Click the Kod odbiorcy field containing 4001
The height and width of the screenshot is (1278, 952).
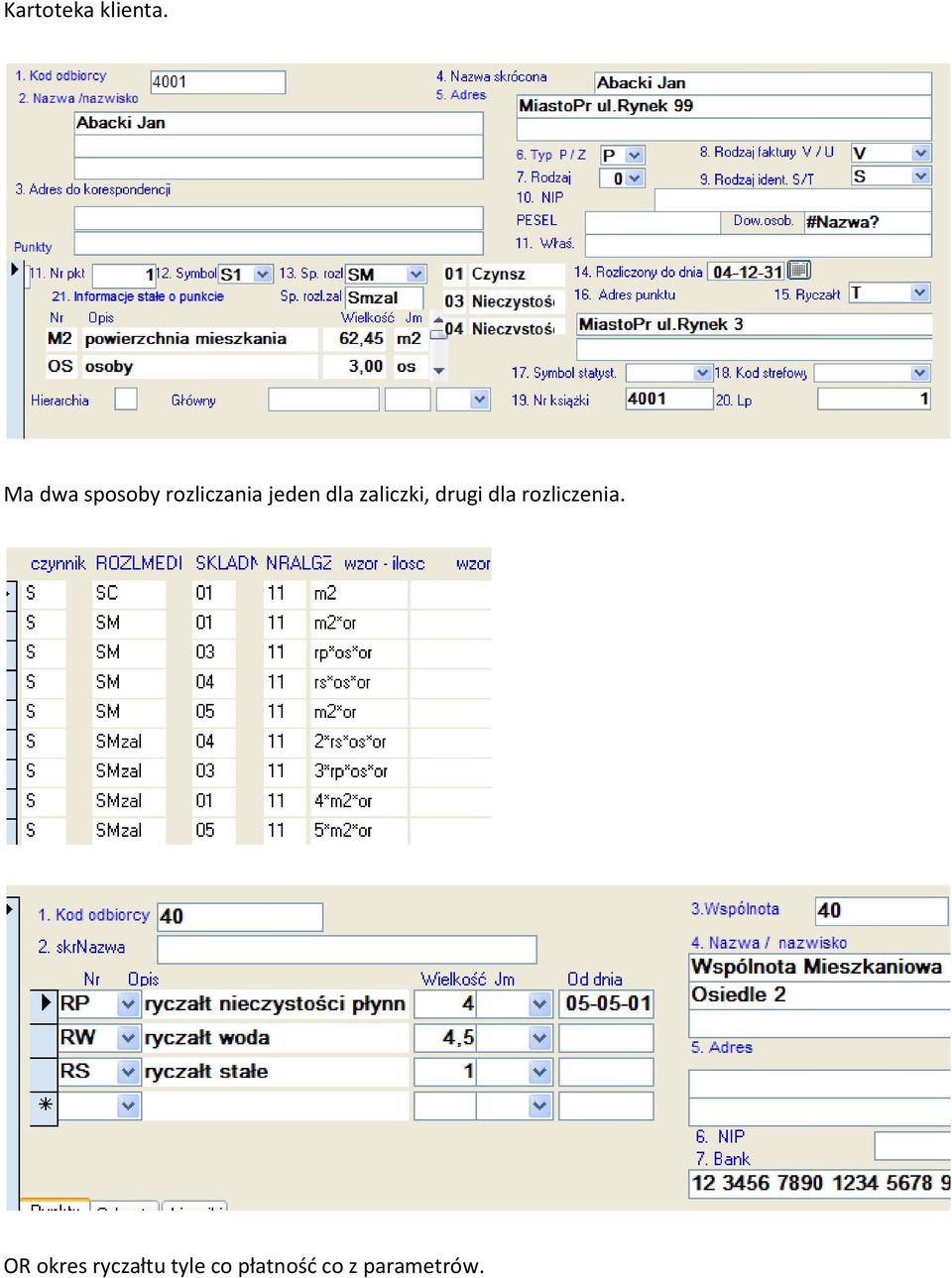218,82
